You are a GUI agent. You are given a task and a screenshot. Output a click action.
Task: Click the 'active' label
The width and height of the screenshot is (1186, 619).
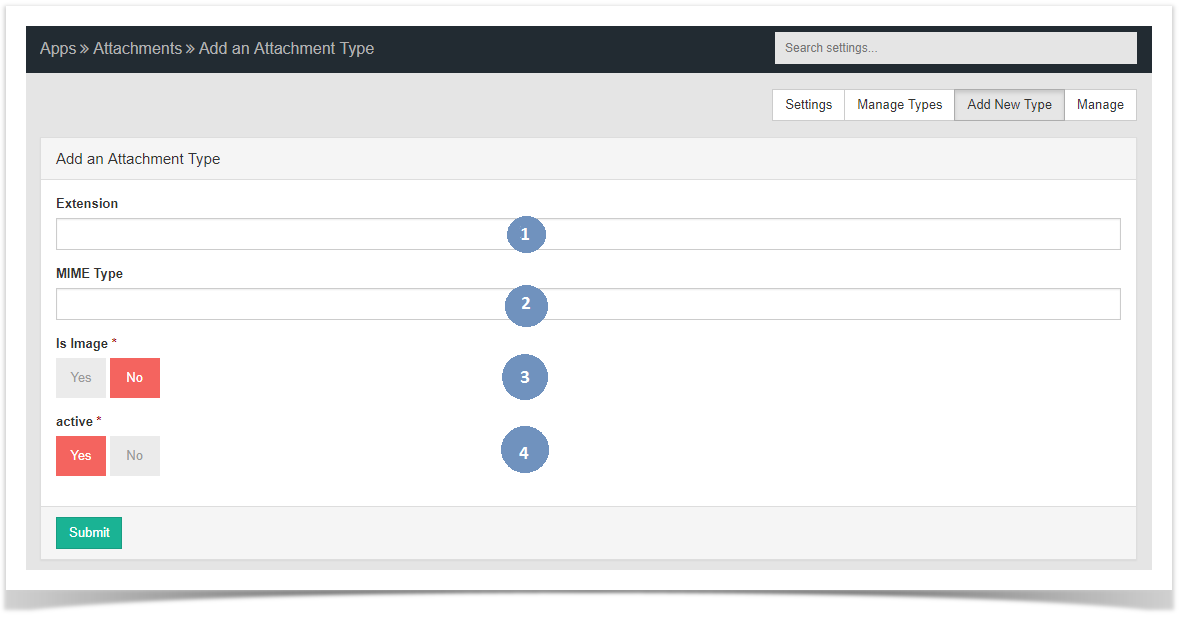tap(74, 421)
